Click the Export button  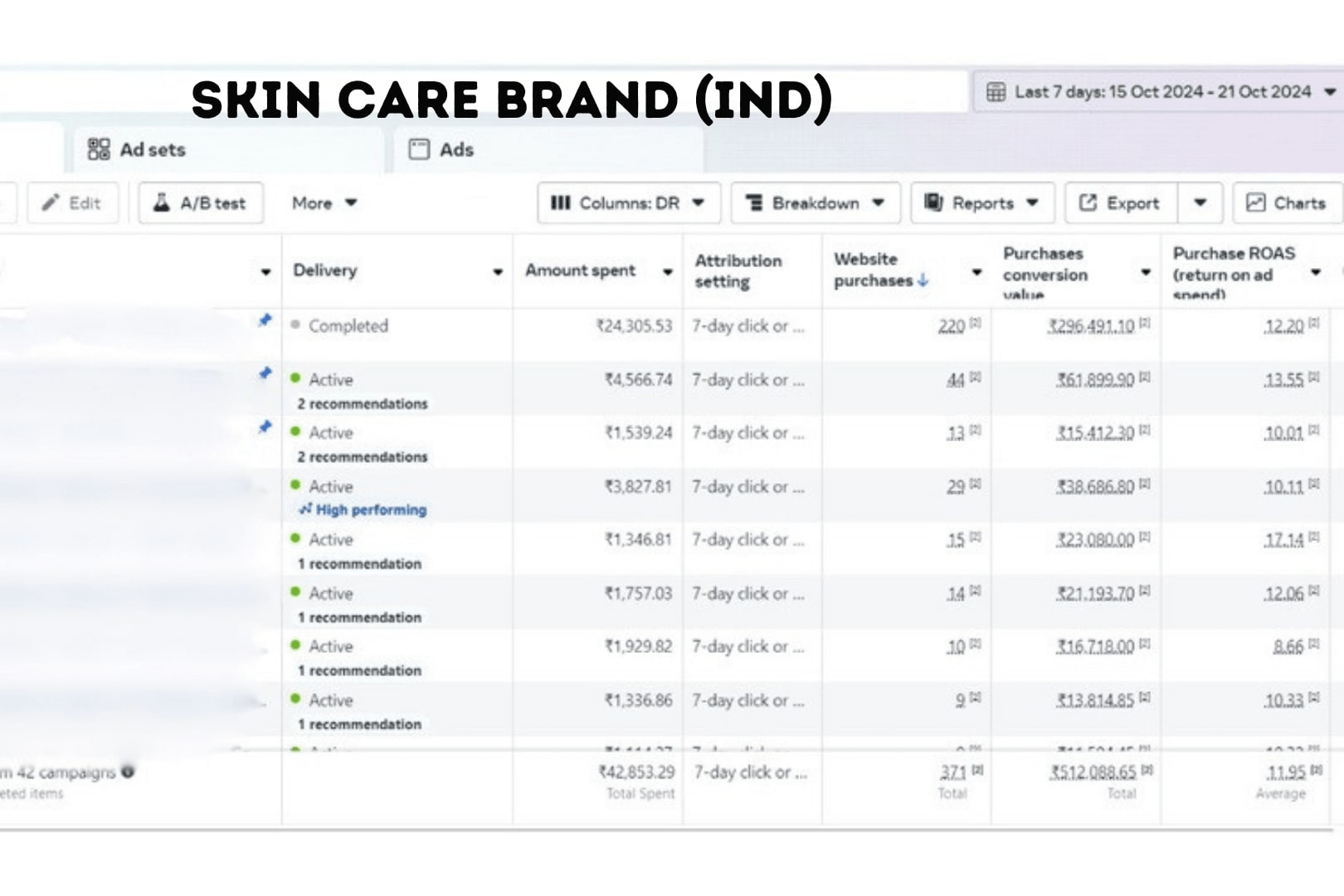(1121, 203)
